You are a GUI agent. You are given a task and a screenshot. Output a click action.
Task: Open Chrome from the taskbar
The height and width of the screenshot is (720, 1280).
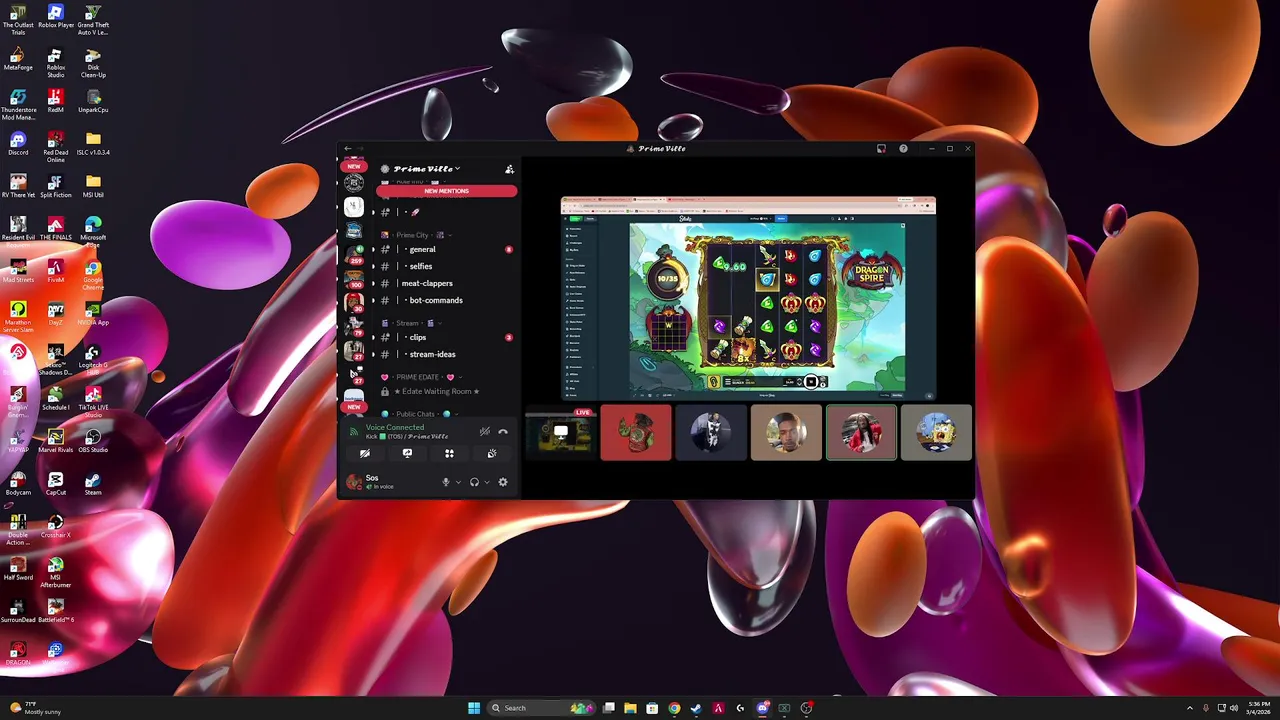pos(674,708)
